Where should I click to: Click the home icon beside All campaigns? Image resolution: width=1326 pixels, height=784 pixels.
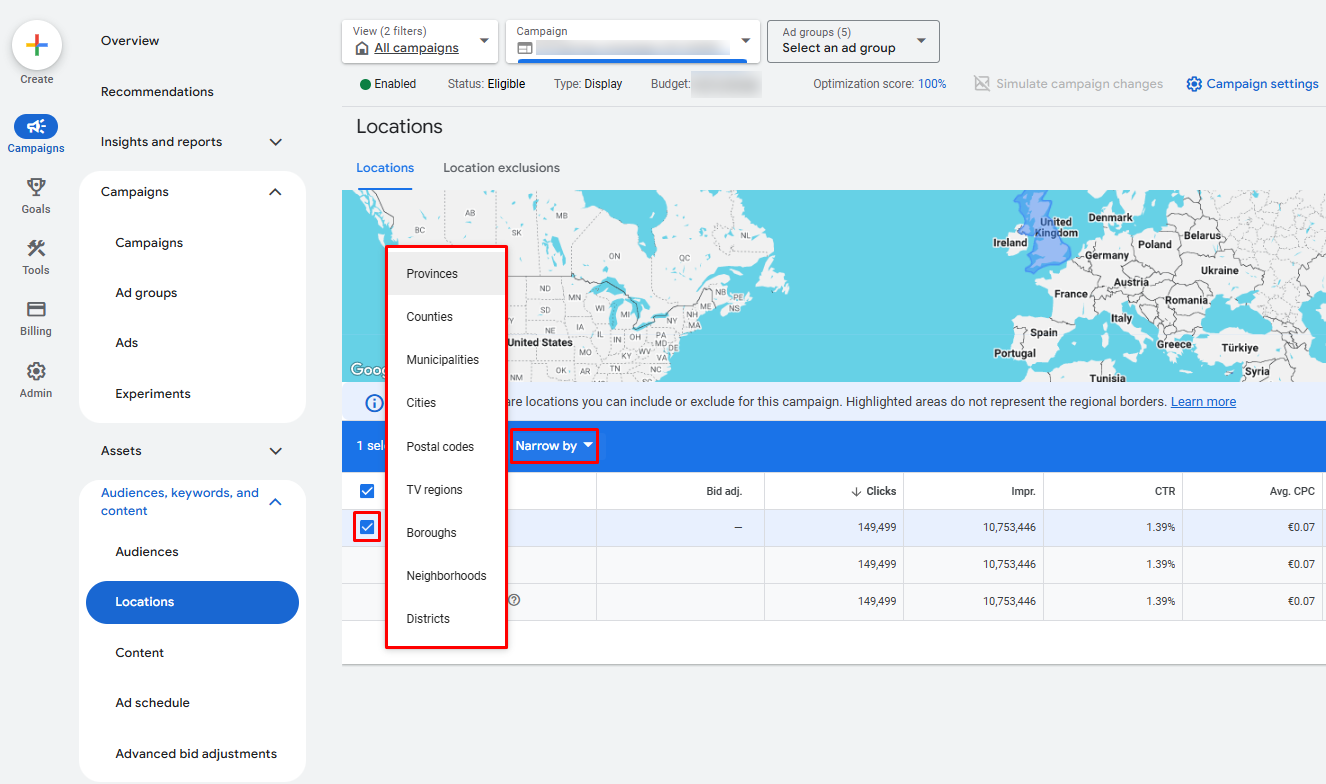click(362, 48)
